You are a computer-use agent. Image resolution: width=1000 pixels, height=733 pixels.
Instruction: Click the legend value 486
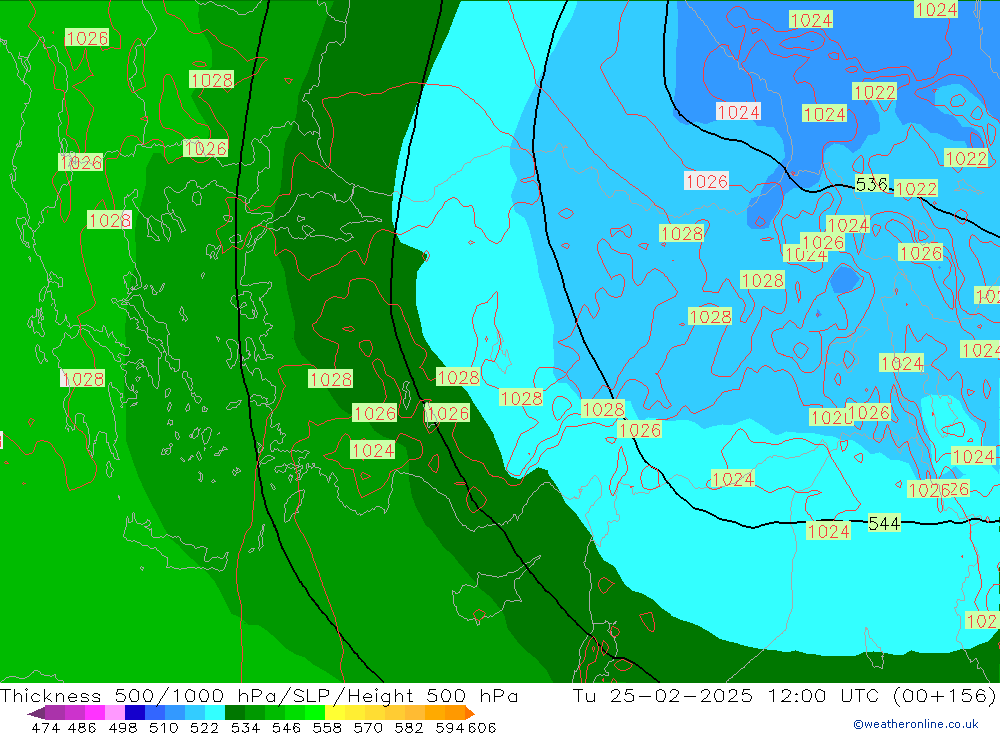tap(82, 727)
